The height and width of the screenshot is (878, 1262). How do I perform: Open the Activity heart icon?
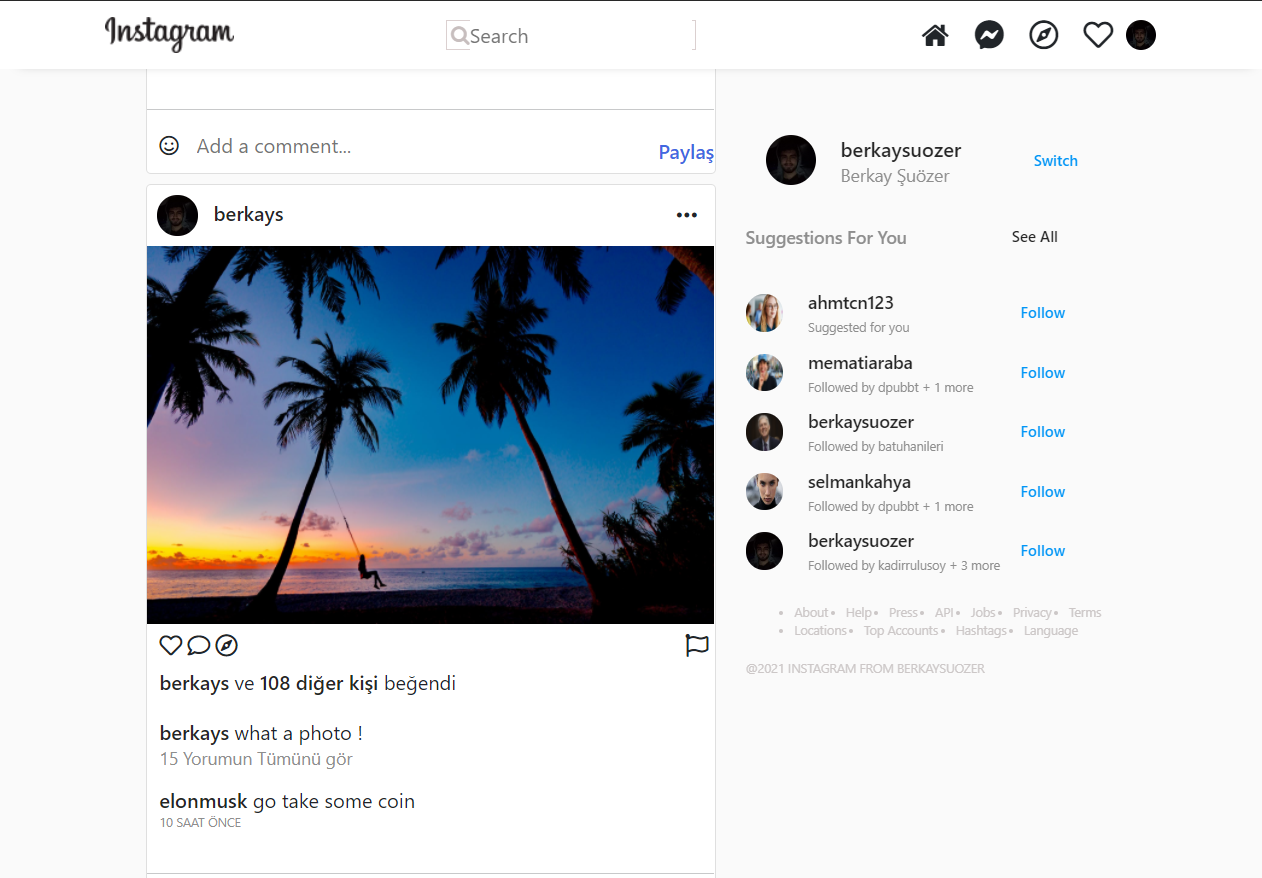[x=1097, y=34]
